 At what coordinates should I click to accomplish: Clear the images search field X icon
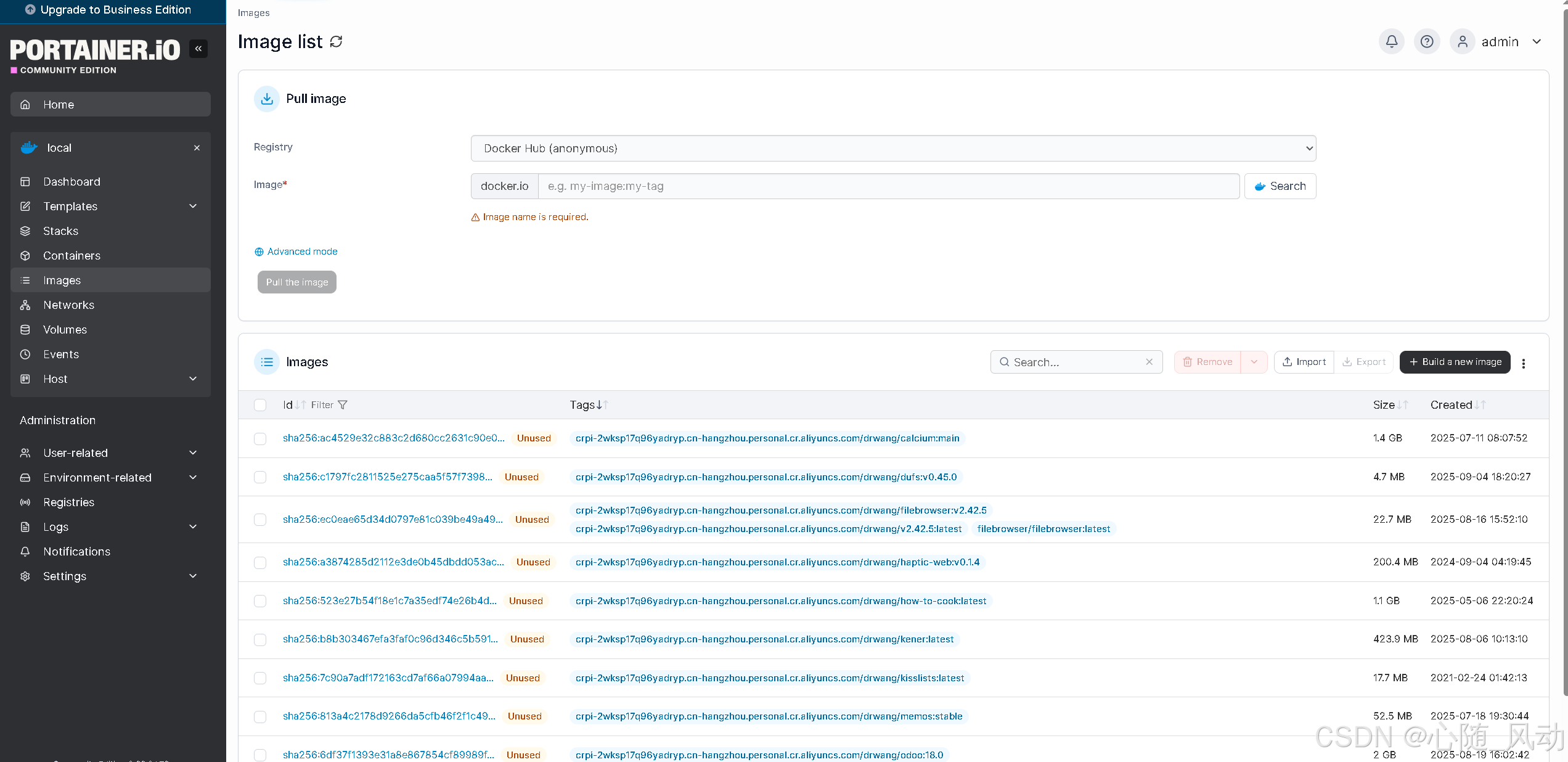pos(1149,362)
